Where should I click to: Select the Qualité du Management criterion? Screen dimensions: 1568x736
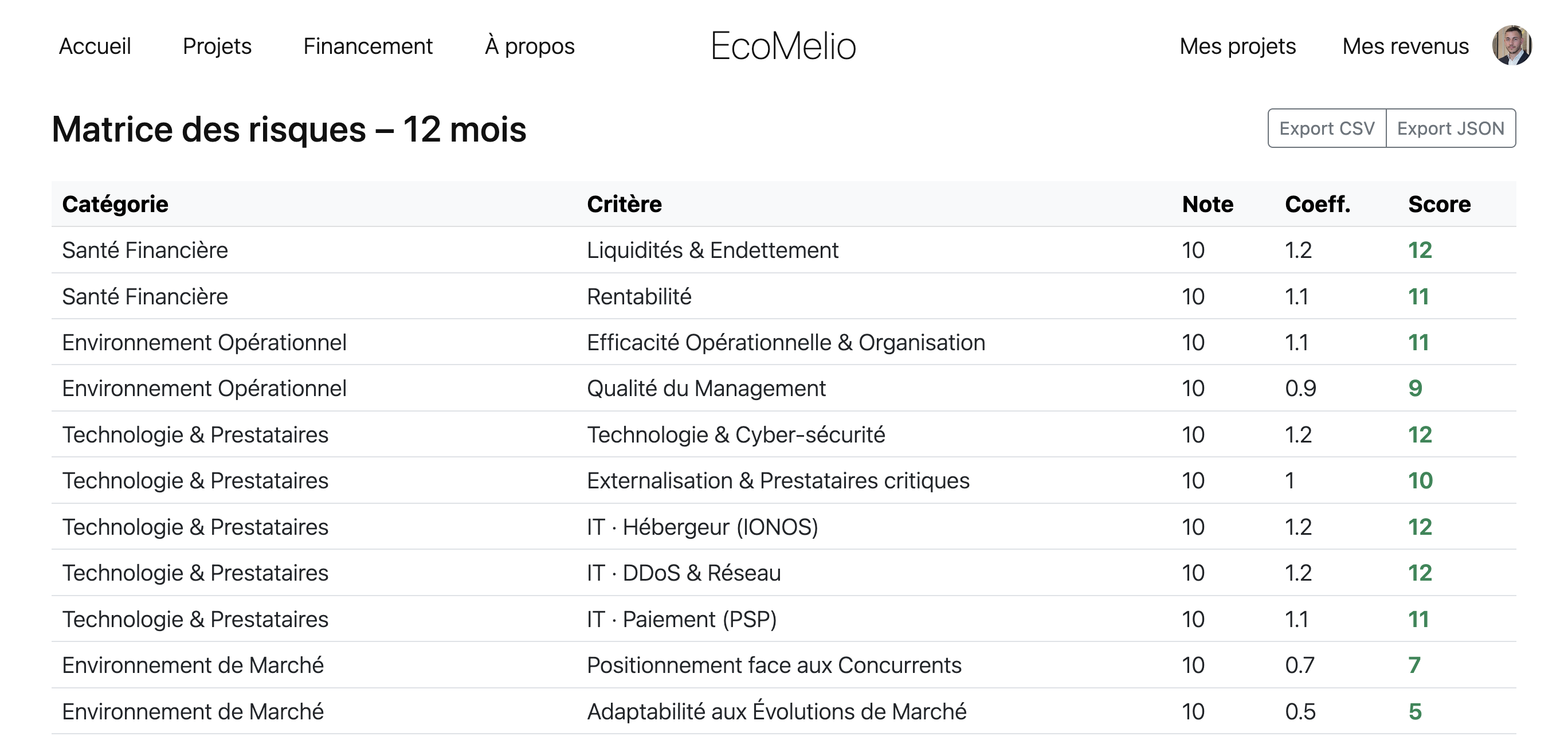click(x=706, y=389)
